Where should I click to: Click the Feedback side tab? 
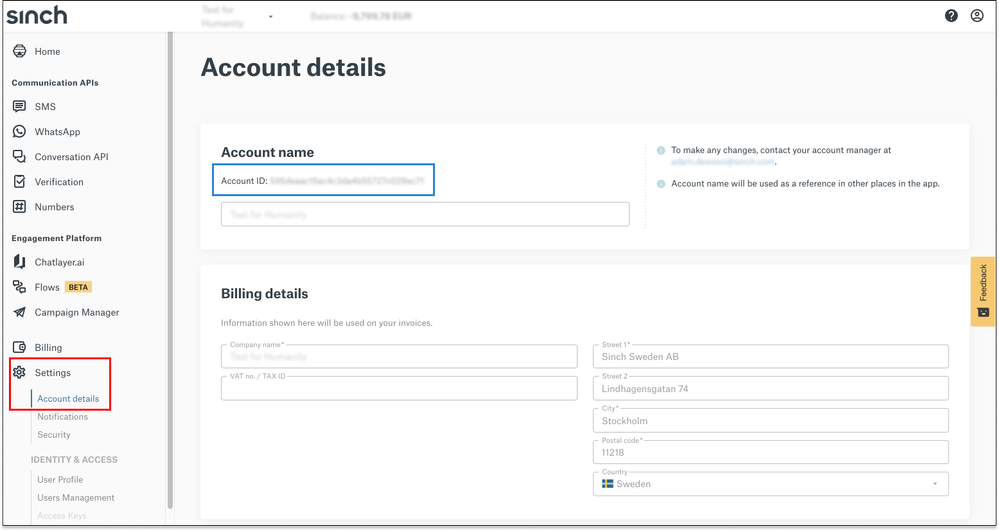click(x=982, y=291)
